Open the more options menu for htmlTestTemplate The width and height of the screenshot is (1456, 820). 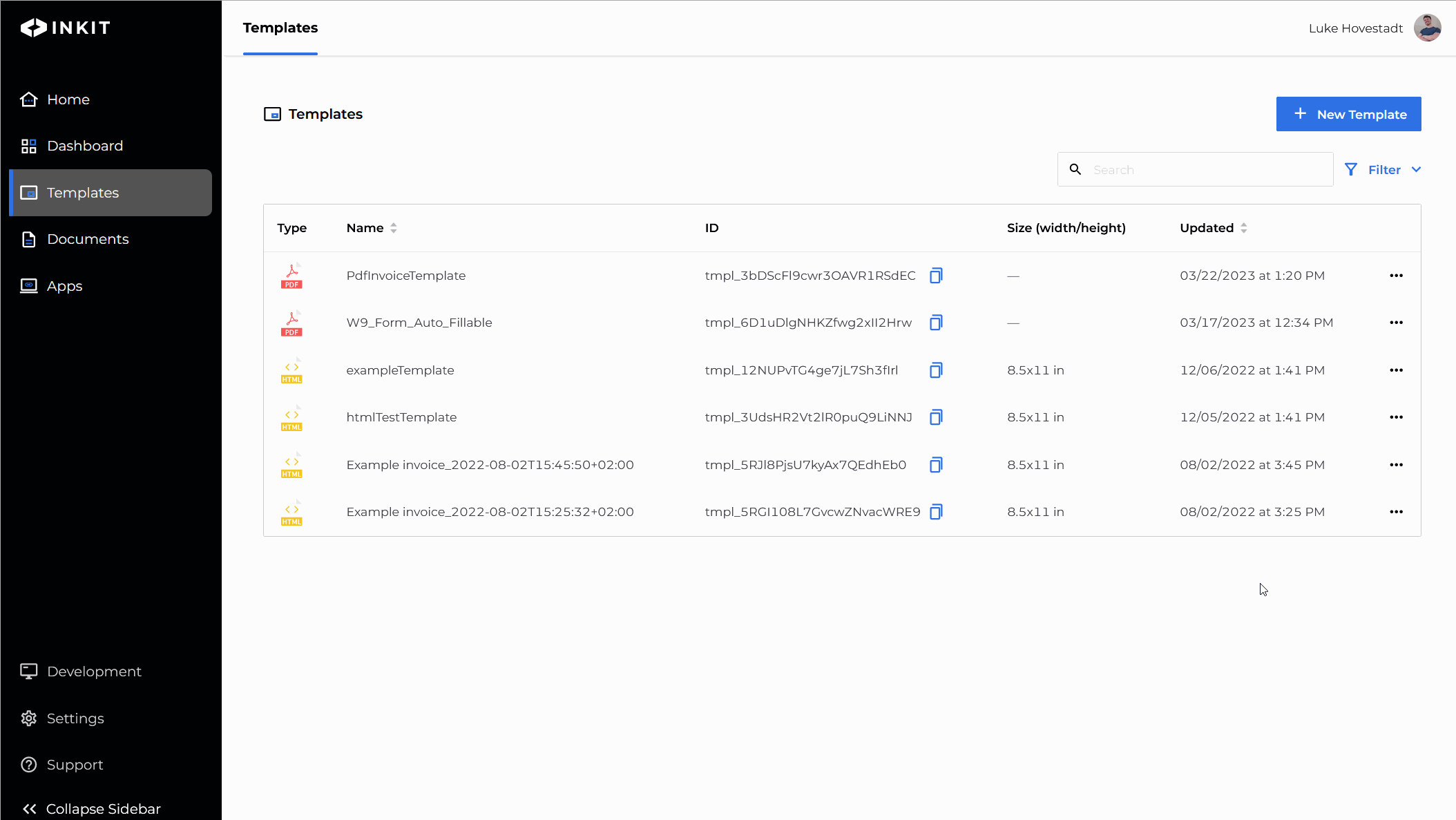click(x=1396, y=417)
